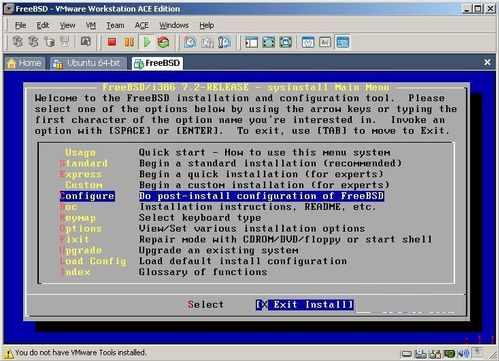Suspend the VM with the orange pause icon
The height and width of the screenshot is (361, 499).
coord(129,42)
